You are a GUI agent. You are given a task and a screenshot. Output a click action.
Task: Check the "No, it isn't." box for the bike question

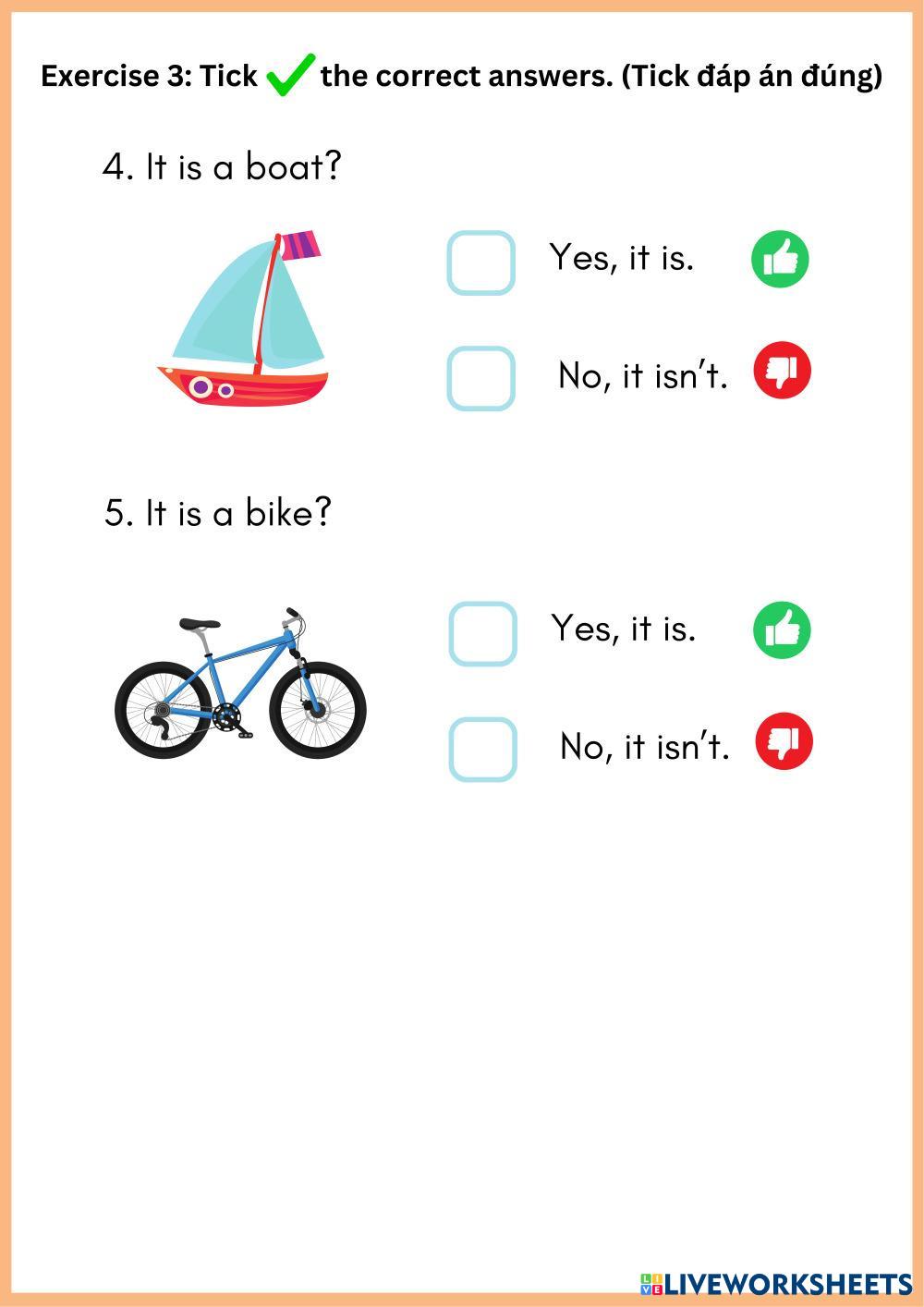pos(482,749)
